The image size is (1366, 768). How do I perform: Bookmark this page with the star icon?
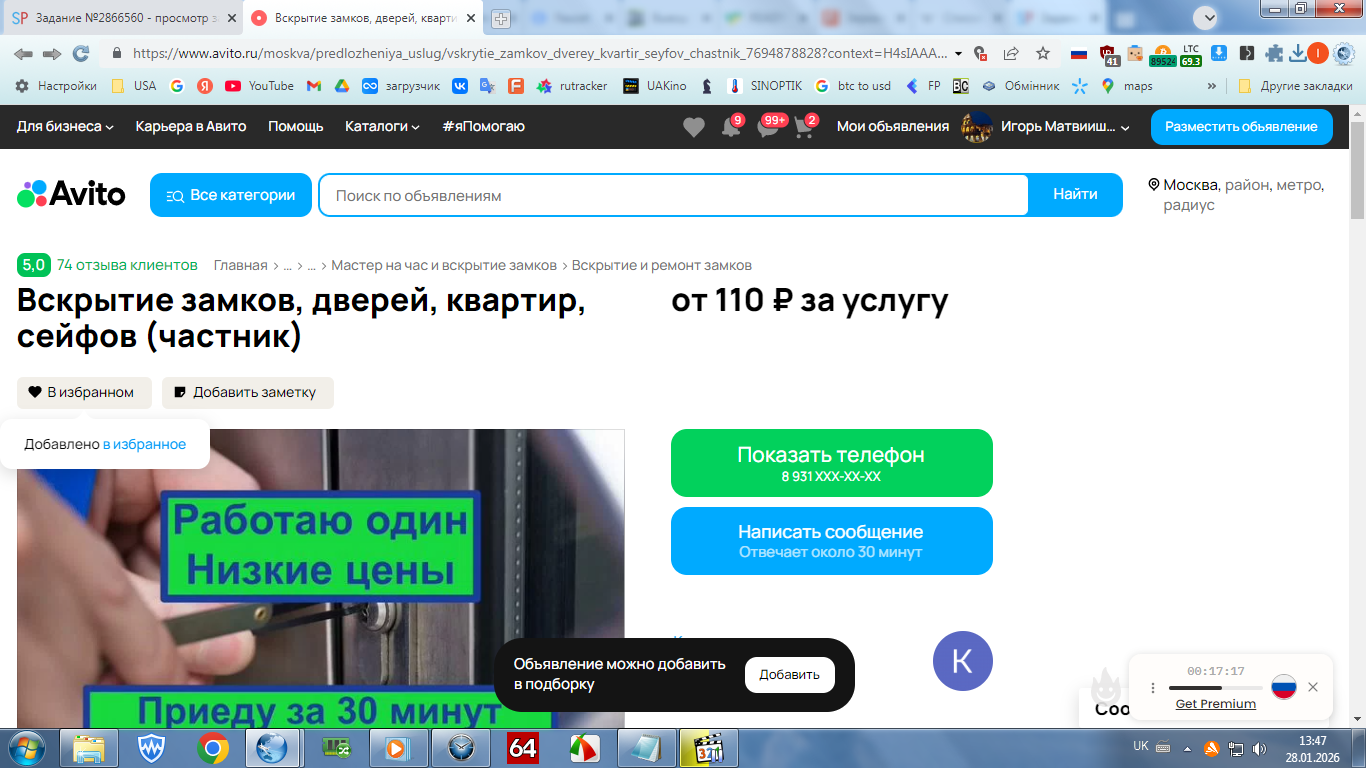(x=1043, y=53)
